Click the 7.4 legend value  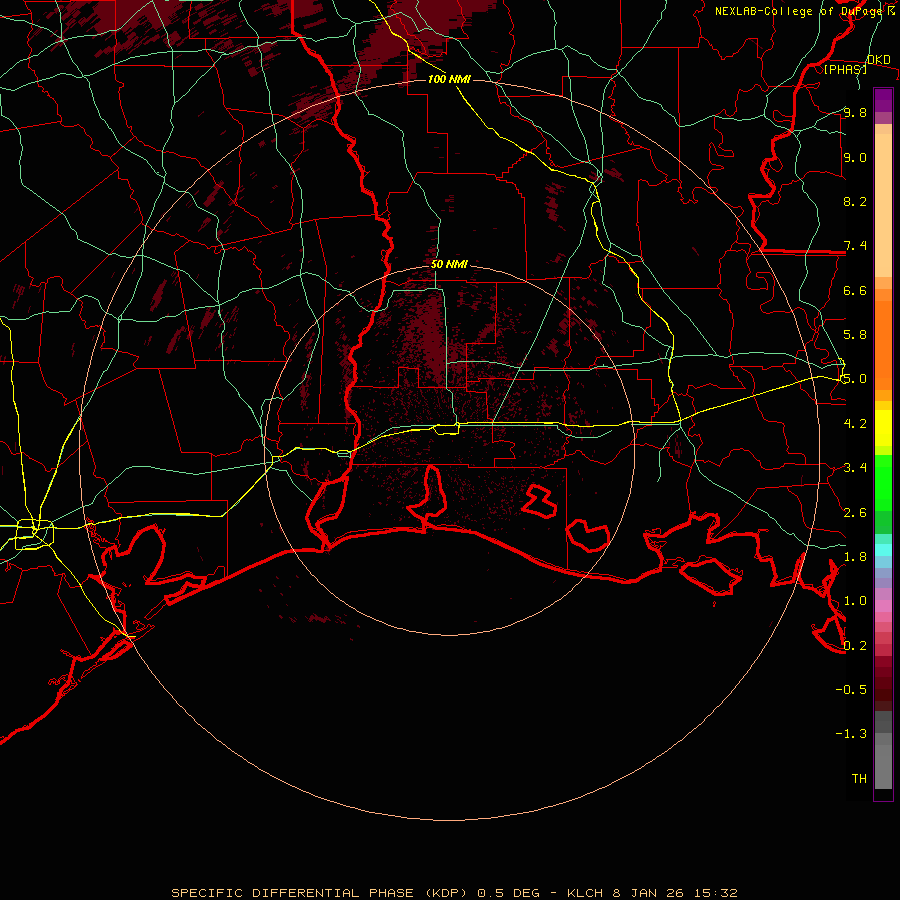pyautogui.click(x=855, y=246)
